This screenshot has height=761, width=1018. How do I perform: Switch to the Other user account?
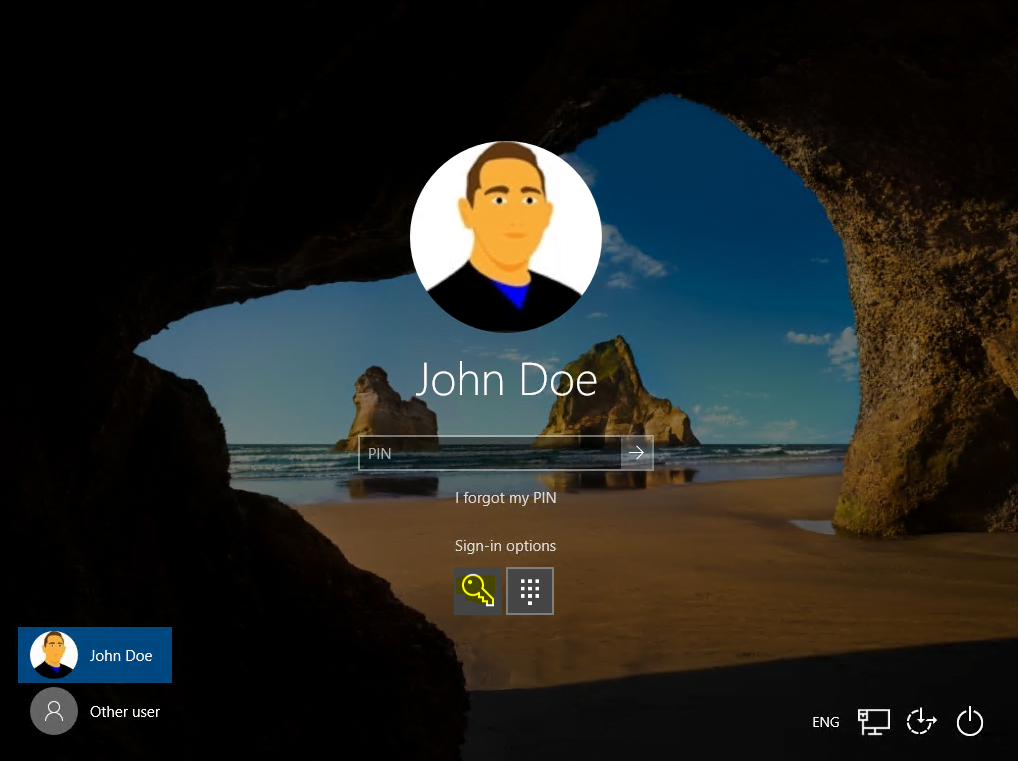(95, 711)
